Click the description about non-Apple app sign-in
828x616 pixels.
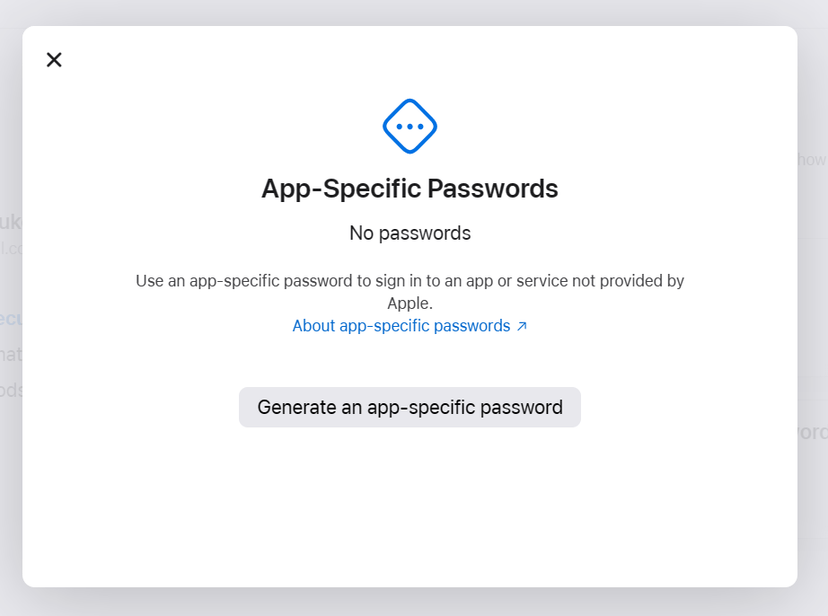point(410,290)
